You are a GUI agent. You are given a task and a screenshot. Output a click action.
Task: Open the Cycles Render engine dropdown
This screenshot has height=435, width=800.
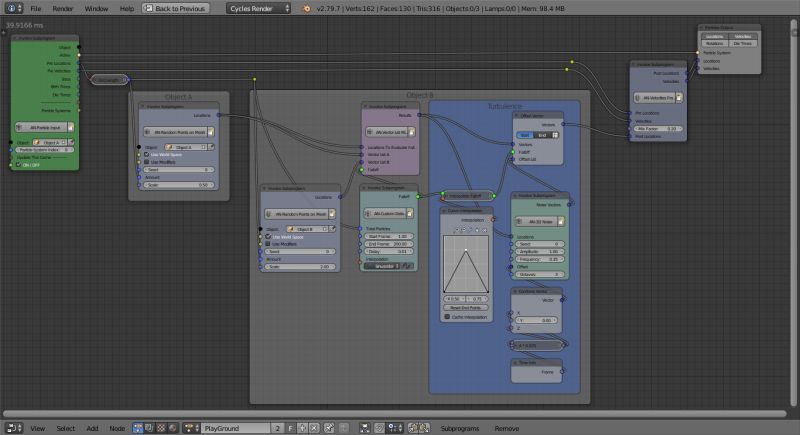258,8
